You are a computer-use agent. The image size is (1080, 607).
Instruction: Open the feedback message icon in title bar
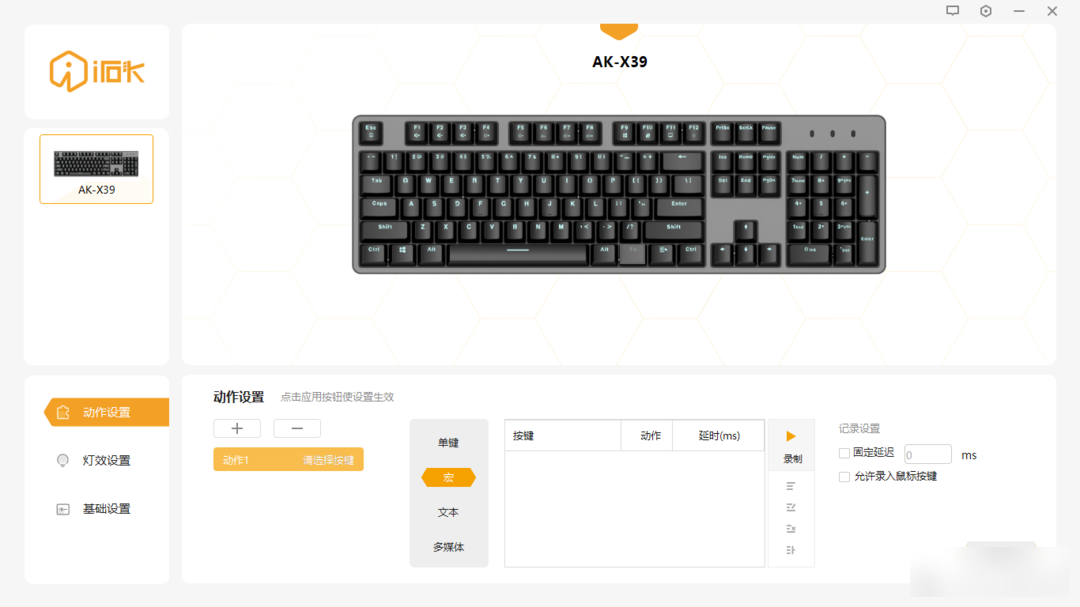953,11
